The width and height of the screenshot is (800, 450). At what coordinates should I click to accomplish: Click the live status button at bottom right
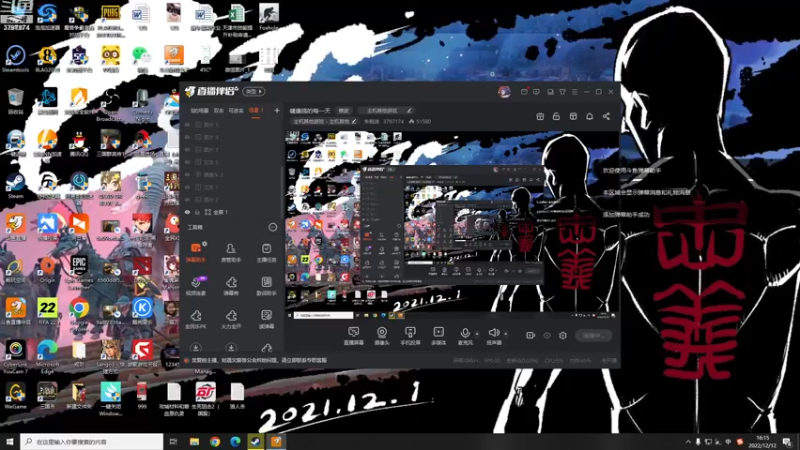click(593, 336)
